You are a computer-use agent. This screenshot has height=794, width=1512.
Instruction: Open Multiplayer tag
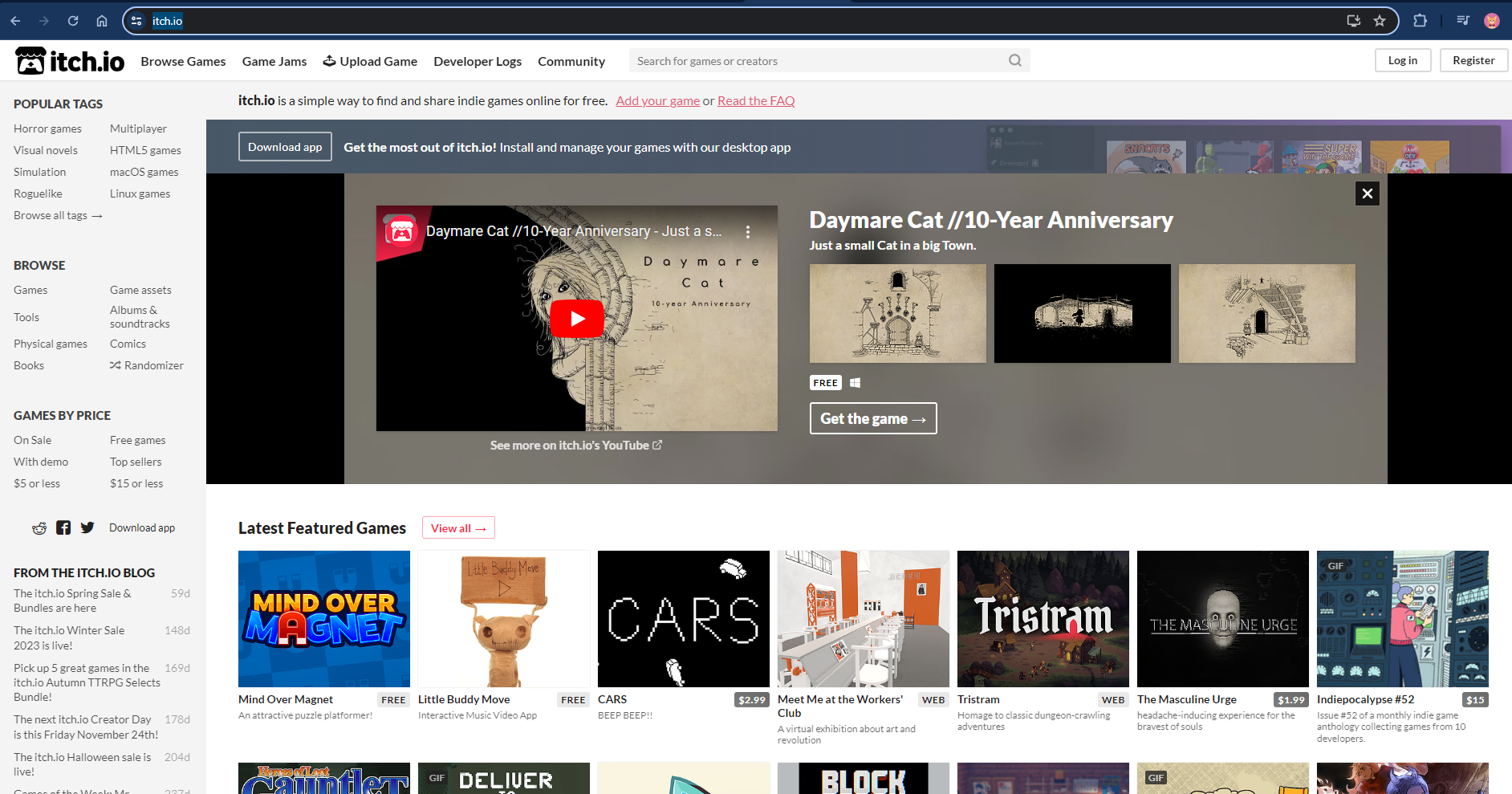coord(138,128)
